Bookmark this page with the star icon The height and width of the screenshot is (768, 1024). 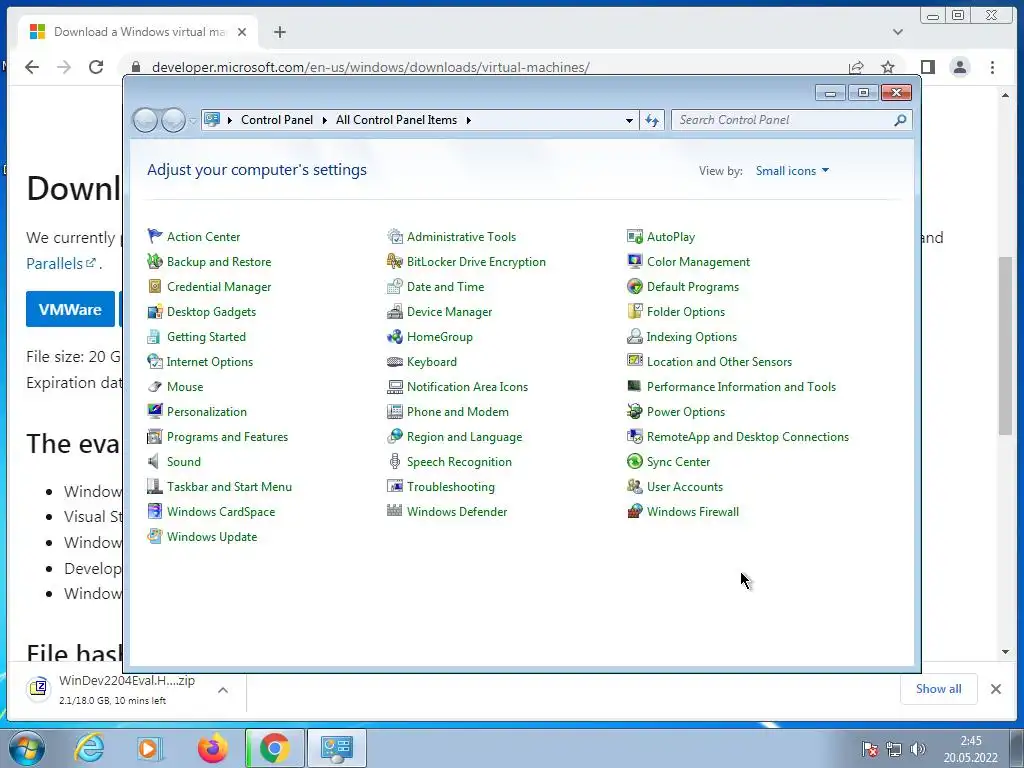point(888,67)
